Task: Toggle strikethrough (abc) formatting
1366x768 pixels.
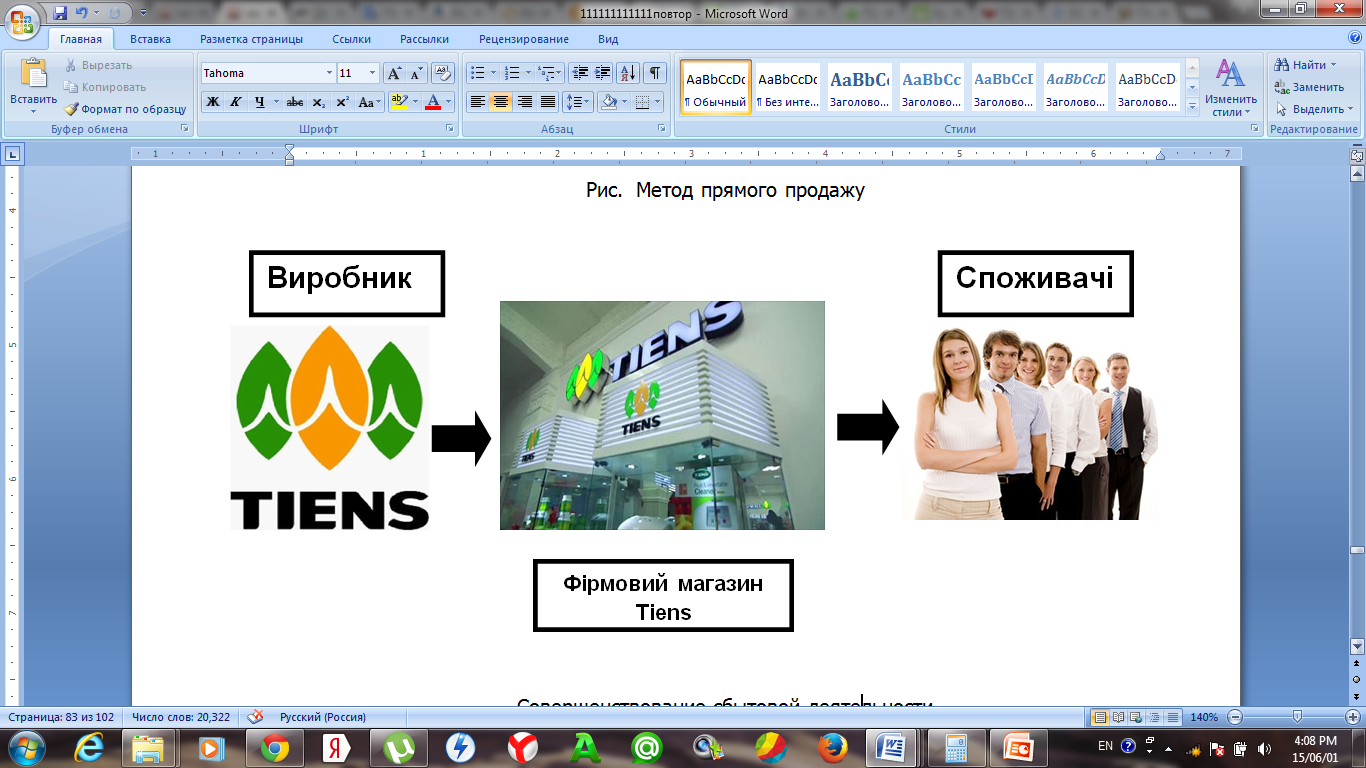Action: click(295, 102)
